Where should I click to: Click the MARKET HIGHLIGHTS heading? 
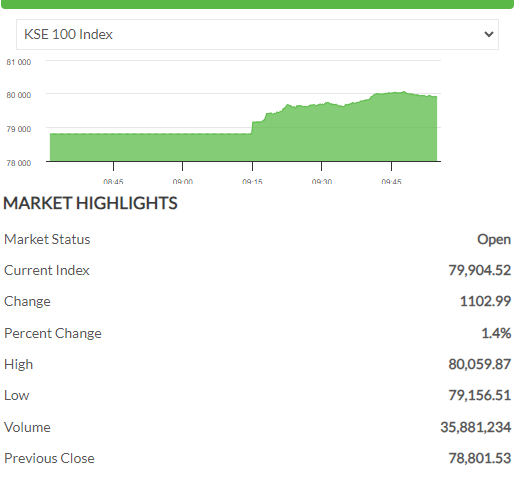[90, 203]
